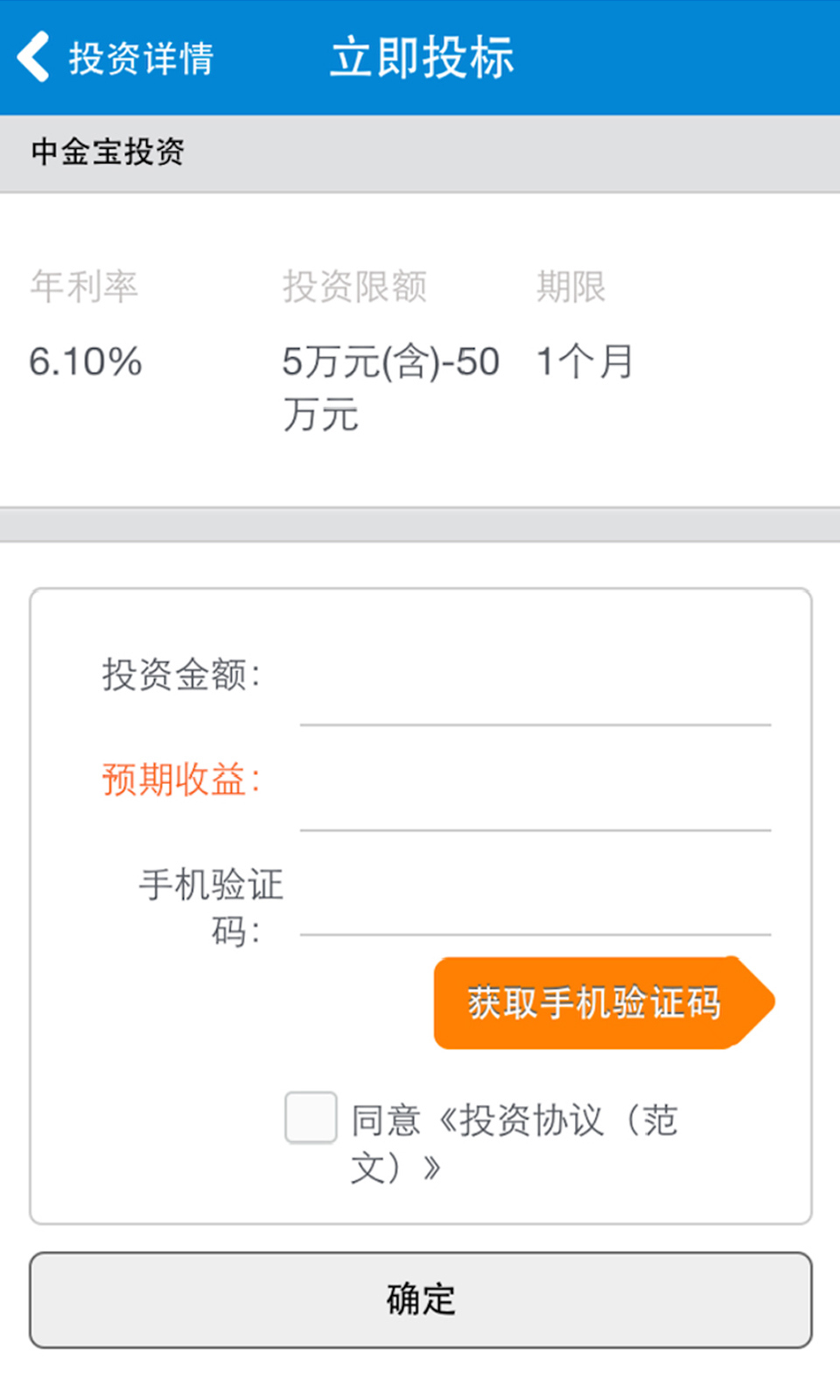Click the 1个月 term value
This screenshot has height=1400, width=840.
584,362
